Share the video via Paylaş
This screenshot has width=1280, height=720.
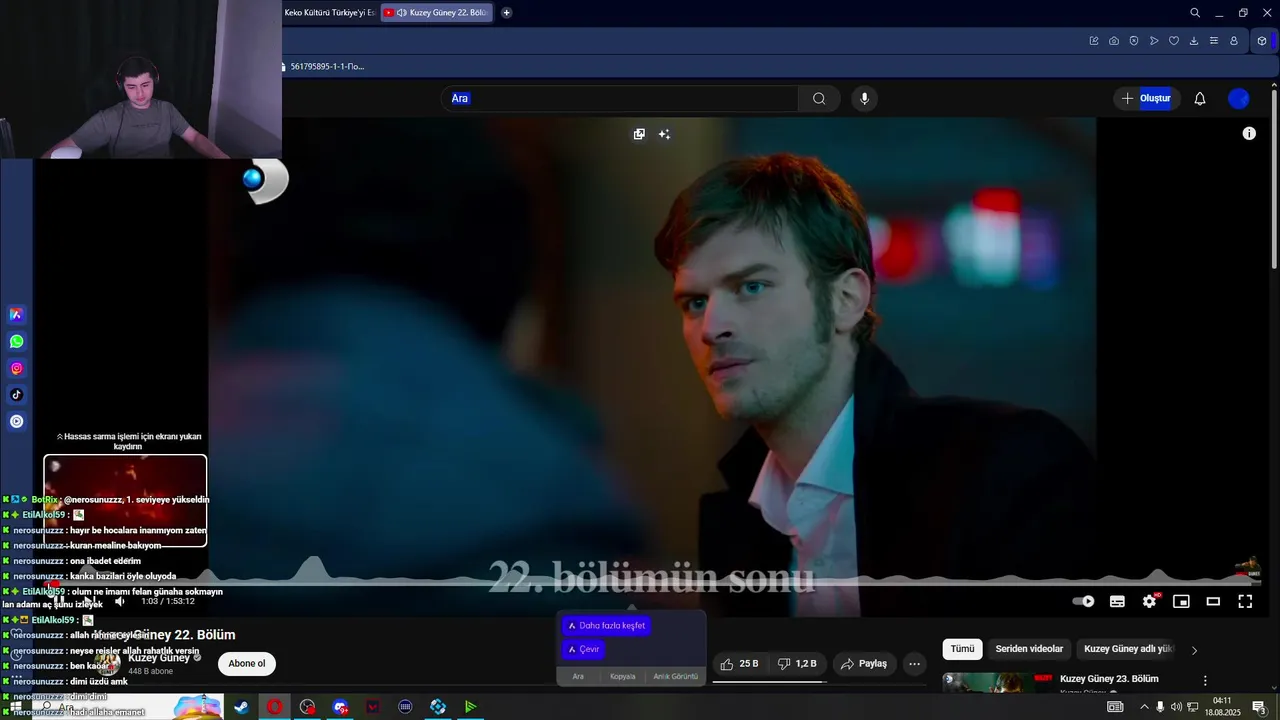pyautogui.click(x=864, y=664)
